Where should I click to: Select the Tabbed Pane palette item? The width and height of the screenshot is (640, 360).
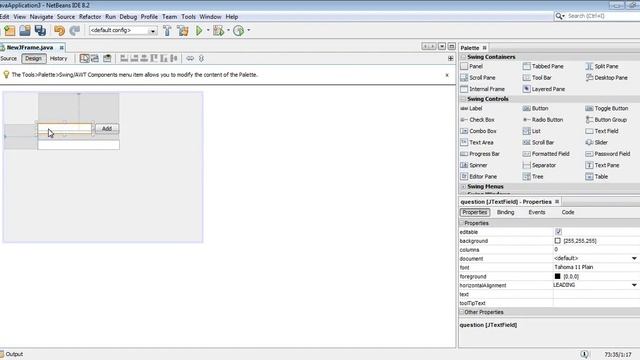point(543,66)
